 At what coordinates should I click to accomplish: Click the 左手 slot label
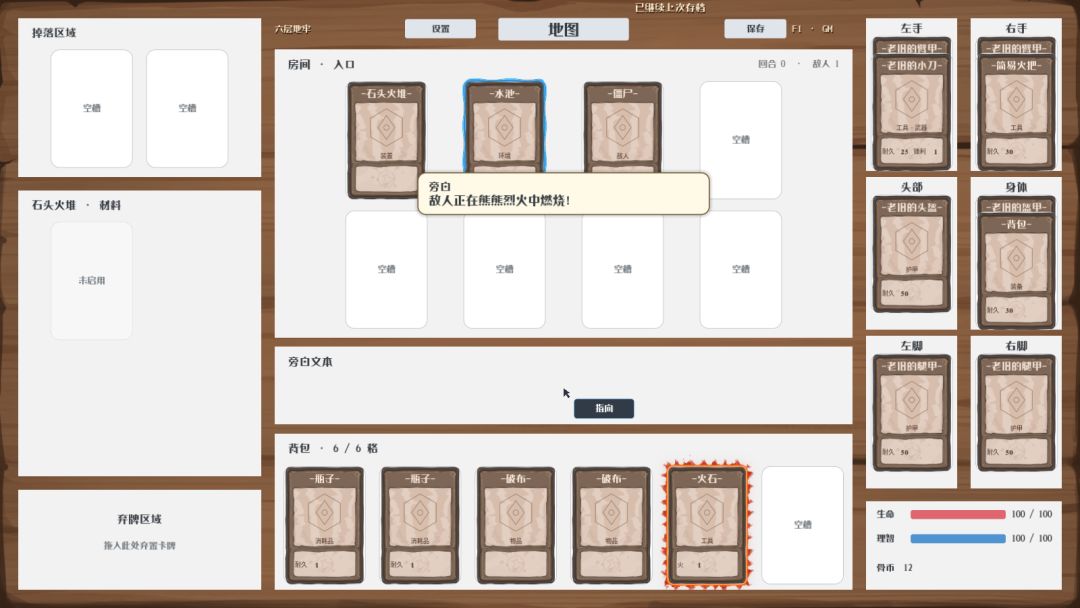click(911, 28)
